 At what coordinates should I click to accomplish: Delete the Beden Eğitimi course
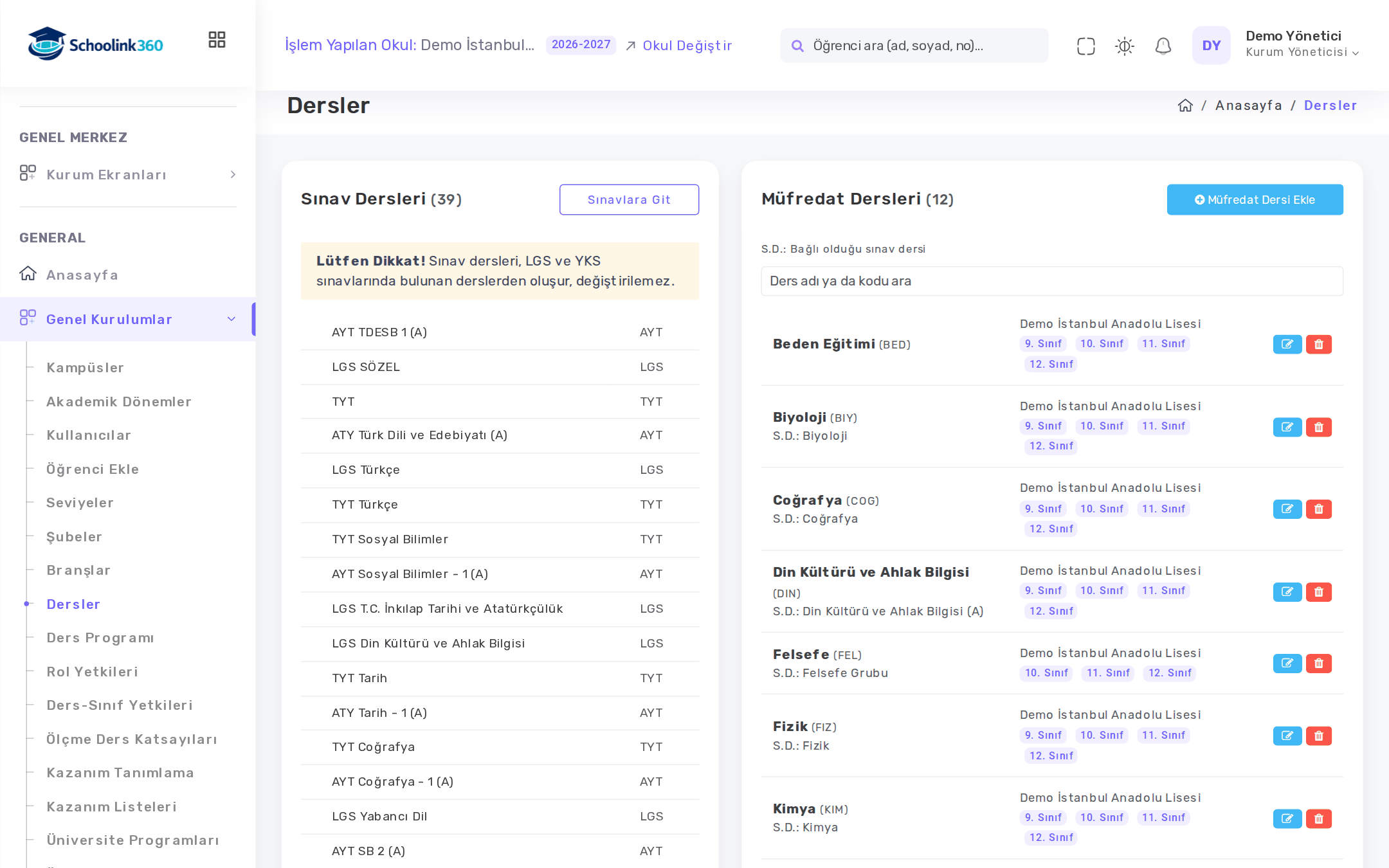pos(1318,344)
